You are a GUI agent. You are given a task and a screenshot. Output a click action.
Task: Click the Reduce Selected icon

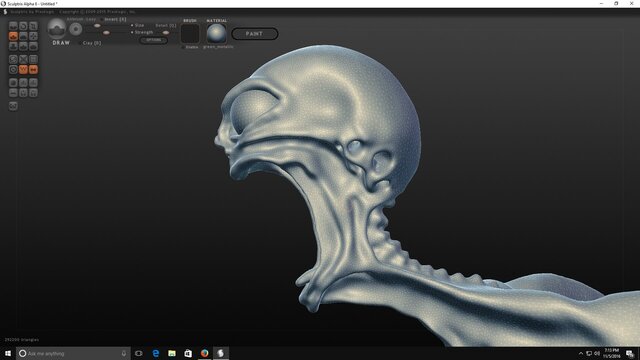pyautogui.click(x=23, y=60)
